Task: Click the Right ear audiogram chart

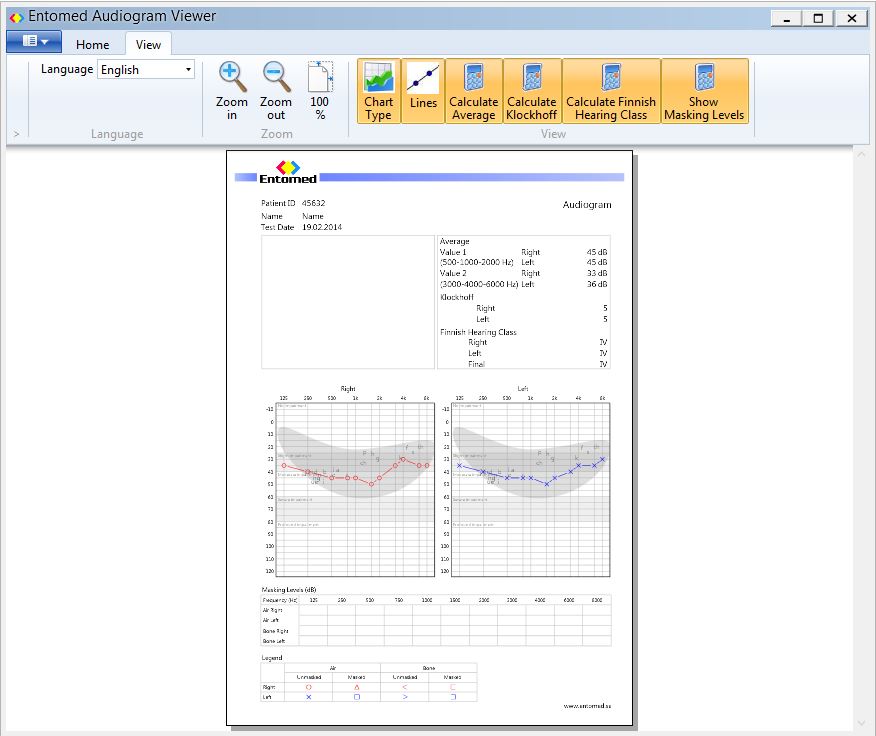Action: click(355, 490)
